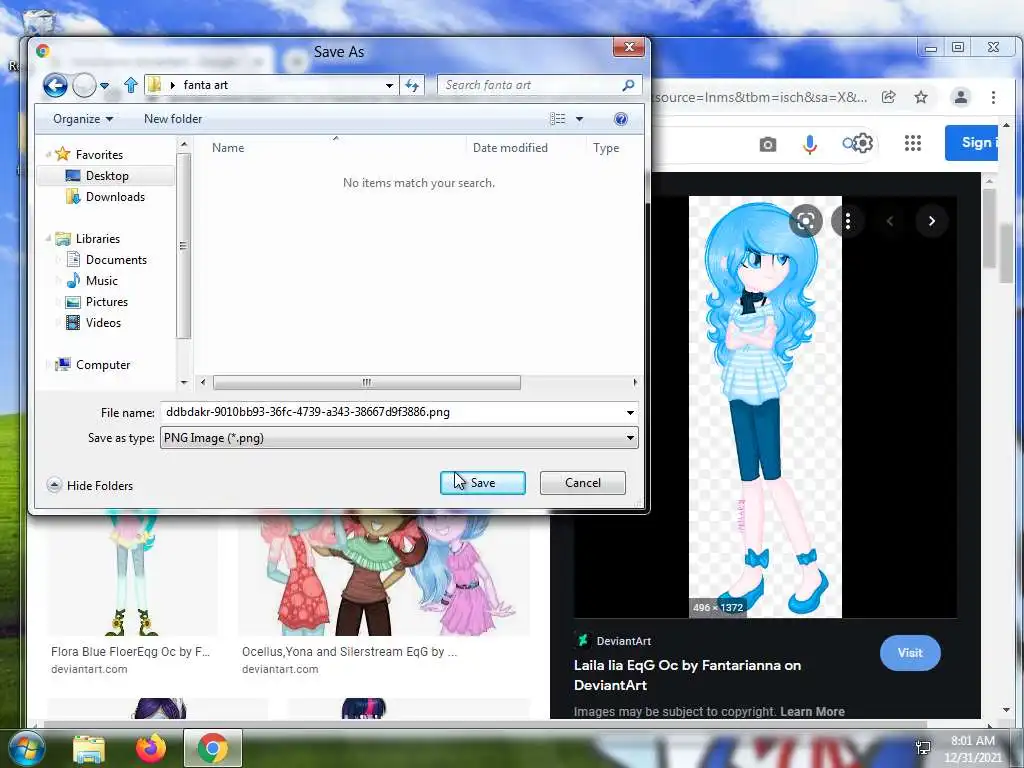Refresh the fanta art folder view
This screenshot has width=1024, height=768.
(x=412, y=85)
